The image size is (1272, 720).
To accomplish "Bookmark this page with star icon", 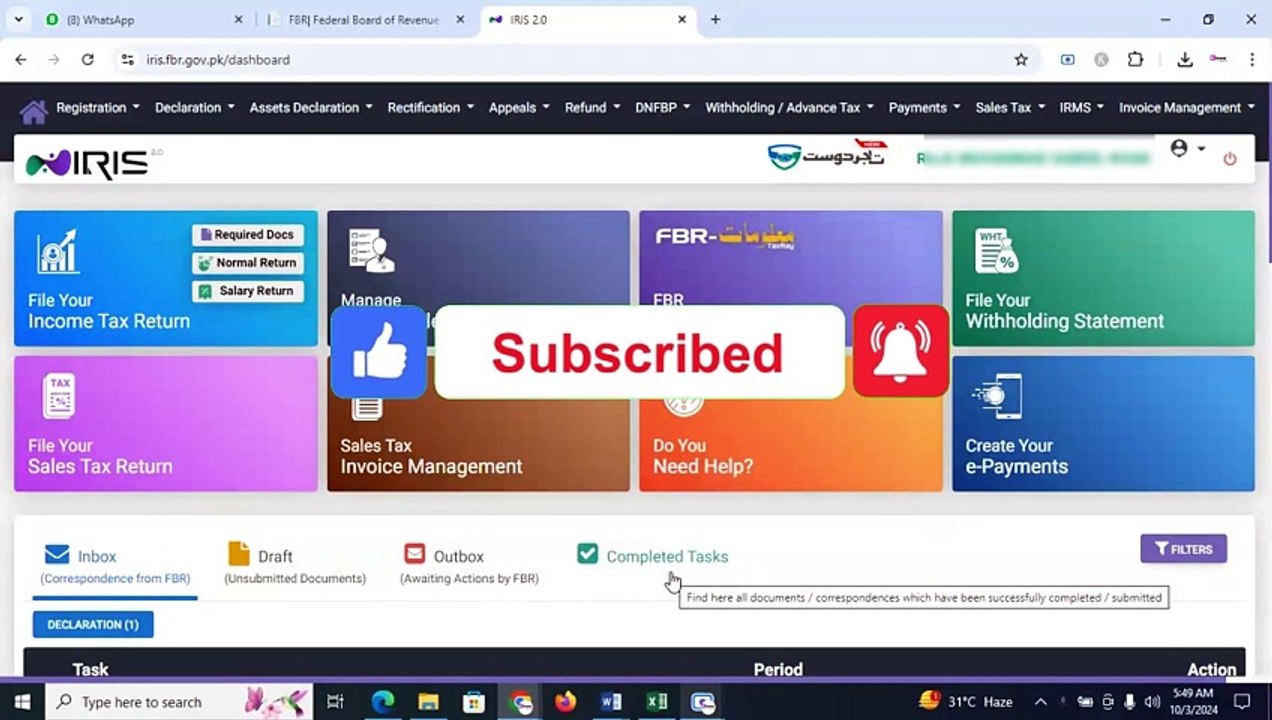I will click(x=1021, y=60).
